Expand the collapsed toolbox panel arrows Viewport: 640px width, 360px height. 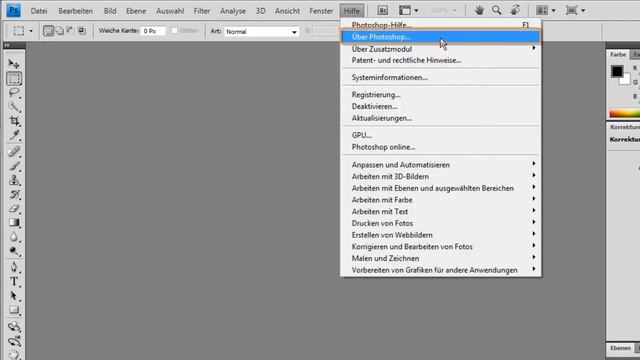click(7, 45)
